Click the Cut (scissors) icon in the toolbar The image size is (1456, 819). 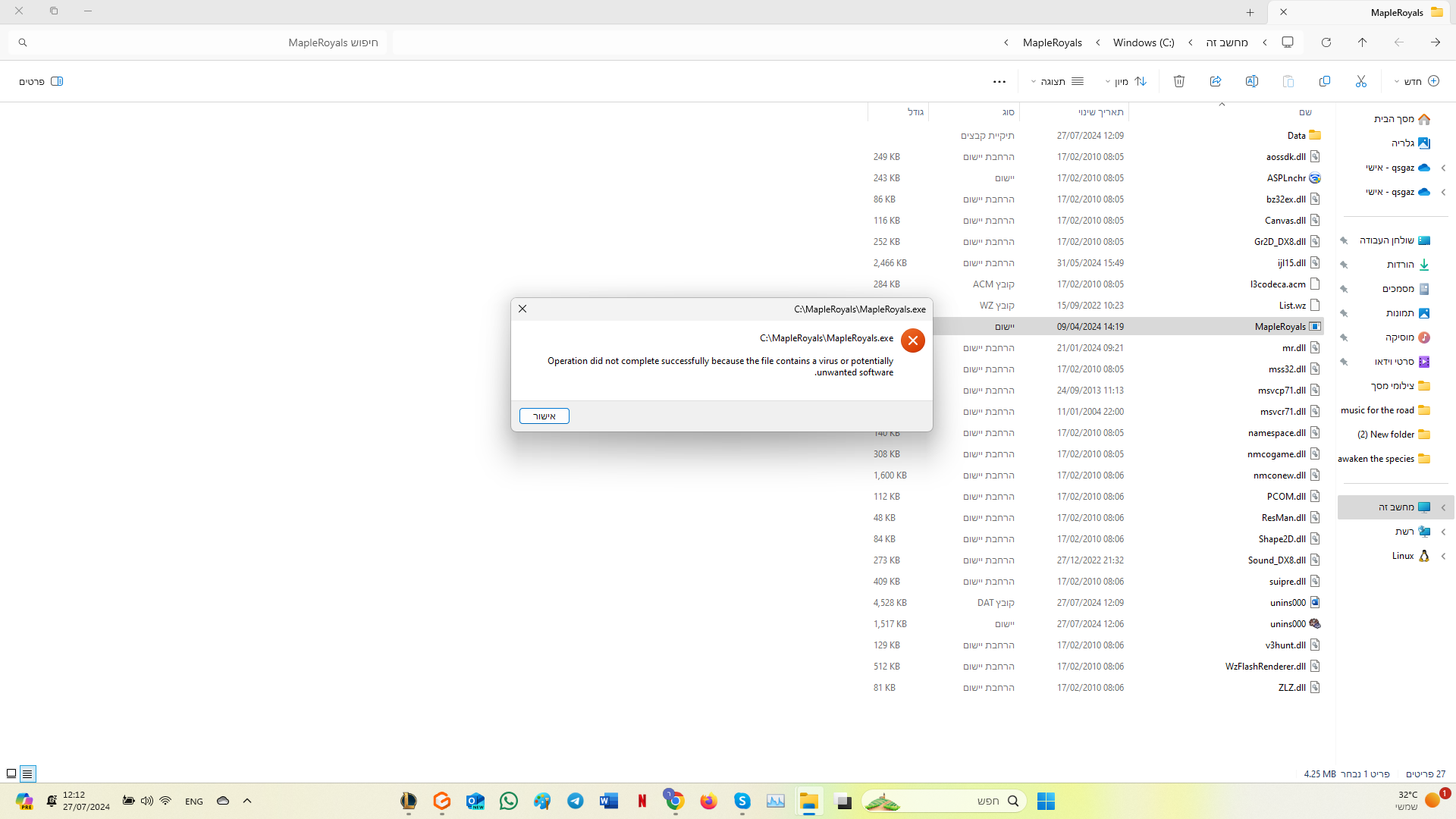coord(1361,81)
